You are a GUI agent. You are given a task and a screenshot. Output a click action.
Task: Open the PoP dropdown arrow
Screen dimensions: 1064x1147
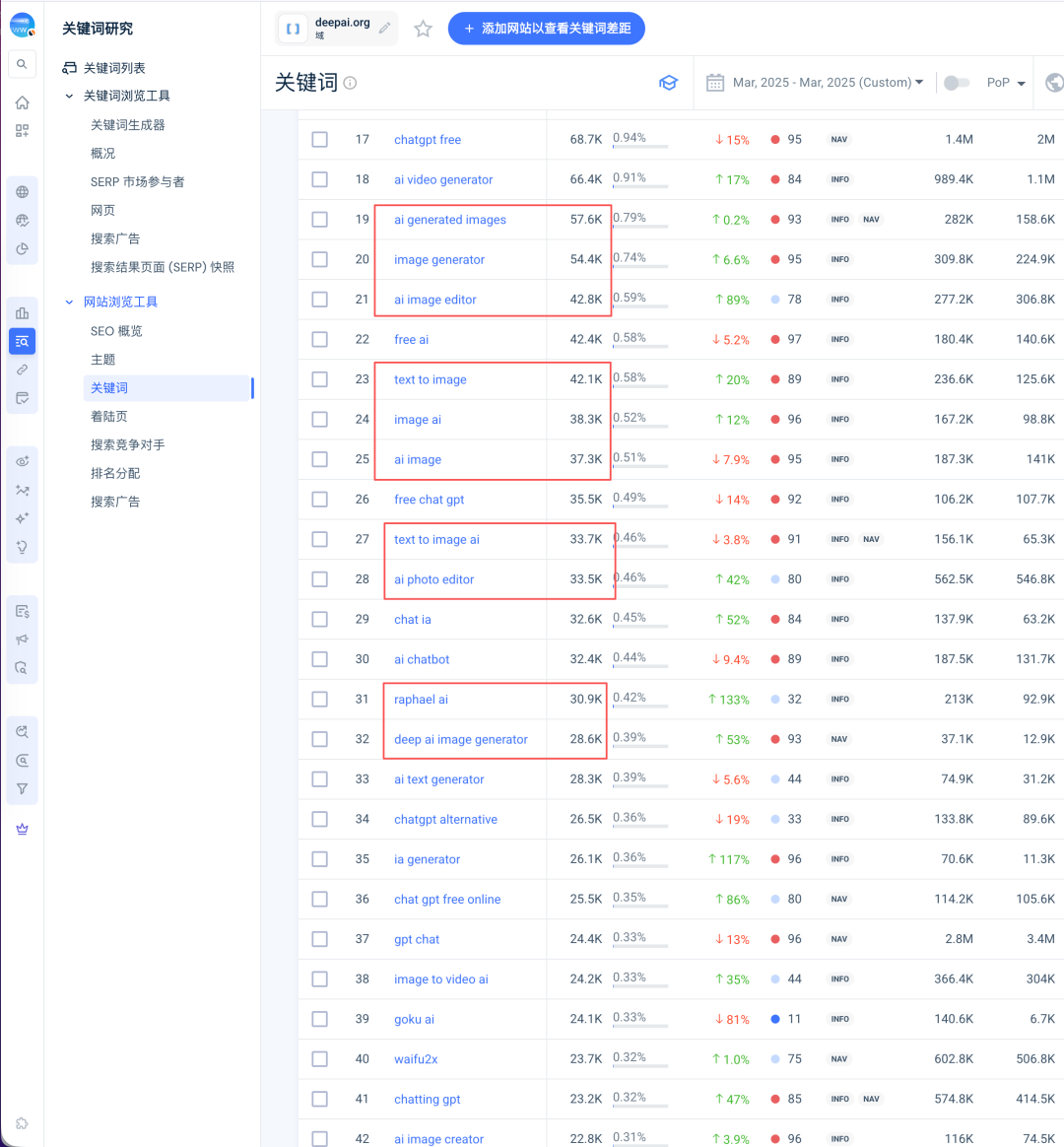coord(1021,84)
